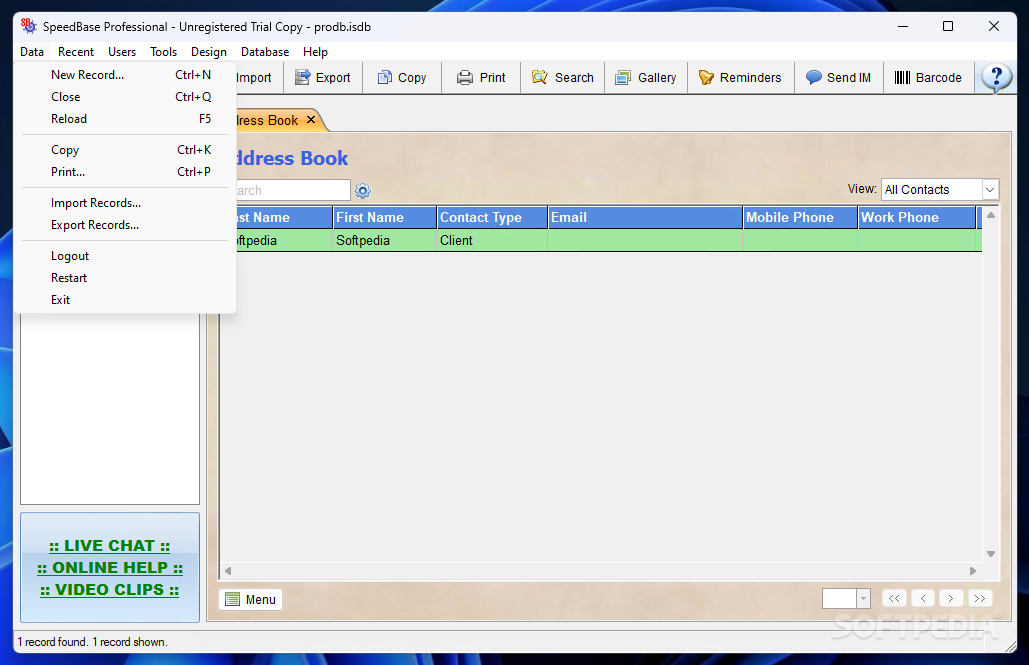Open the Design menu

(x=209, y=52)
